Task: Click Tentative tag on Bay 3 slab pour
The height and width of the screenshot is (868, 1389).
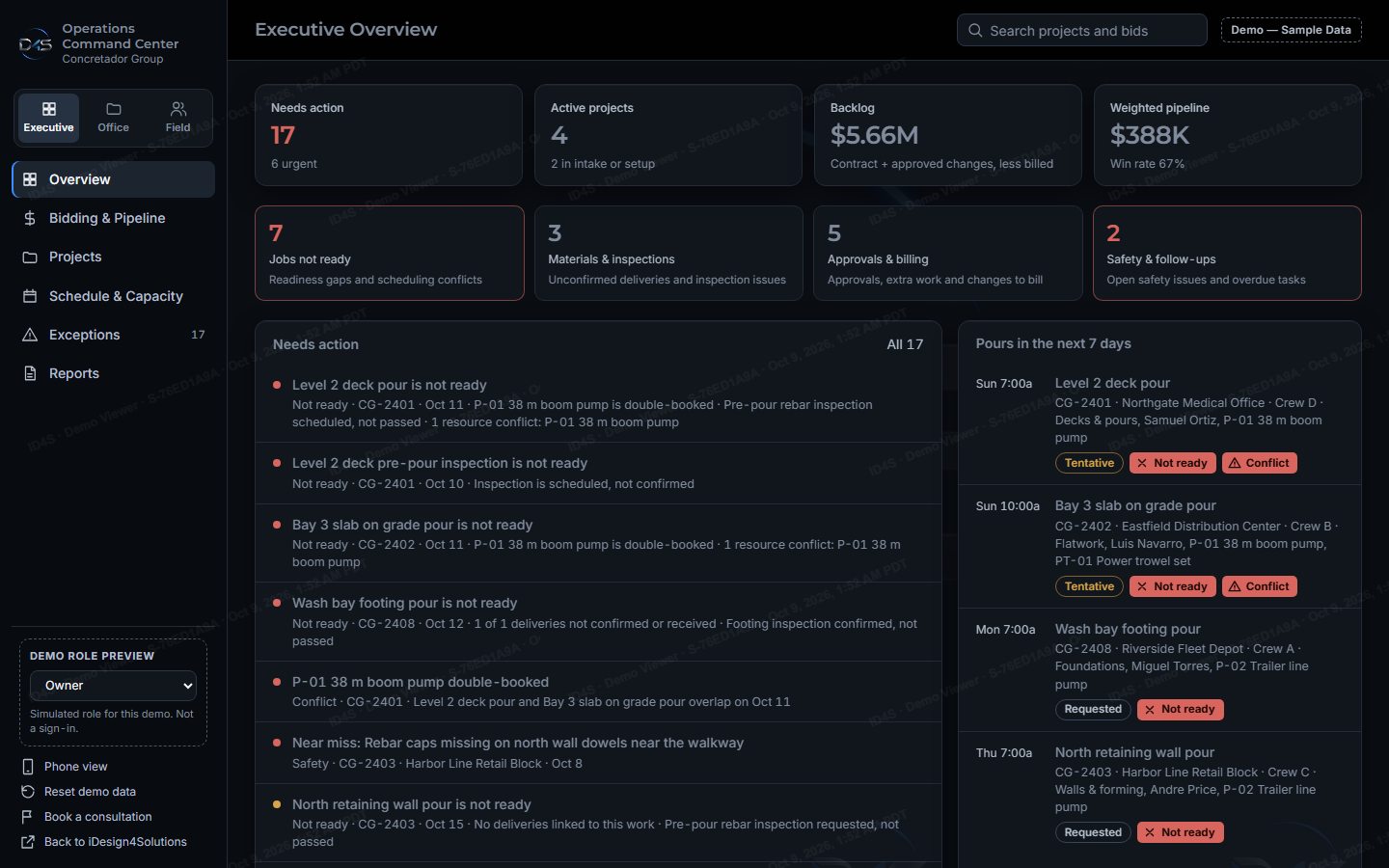Action: point(1089,586)
